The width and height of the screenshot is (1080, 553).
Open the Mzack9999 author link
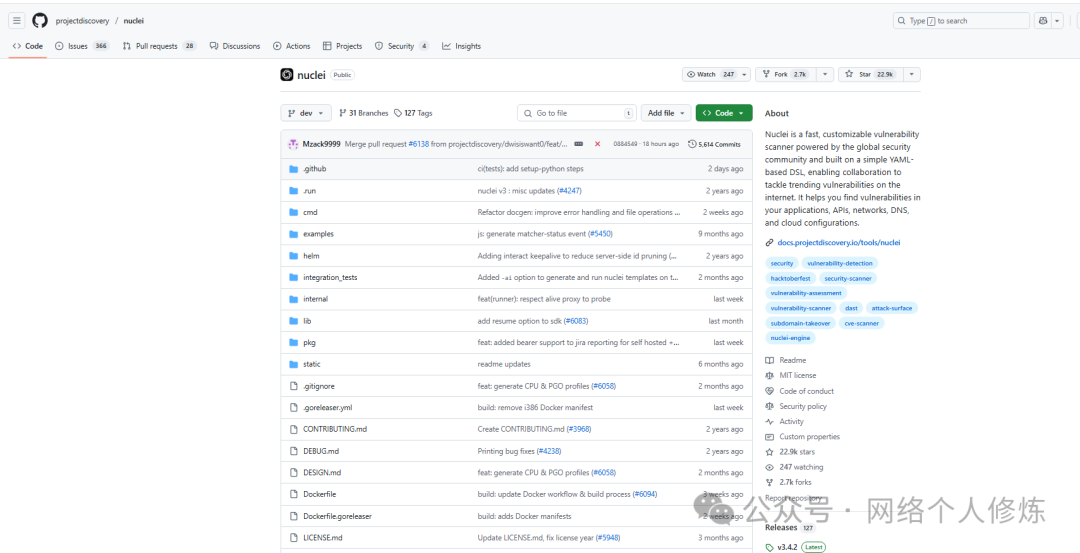(x=321, y=144)
